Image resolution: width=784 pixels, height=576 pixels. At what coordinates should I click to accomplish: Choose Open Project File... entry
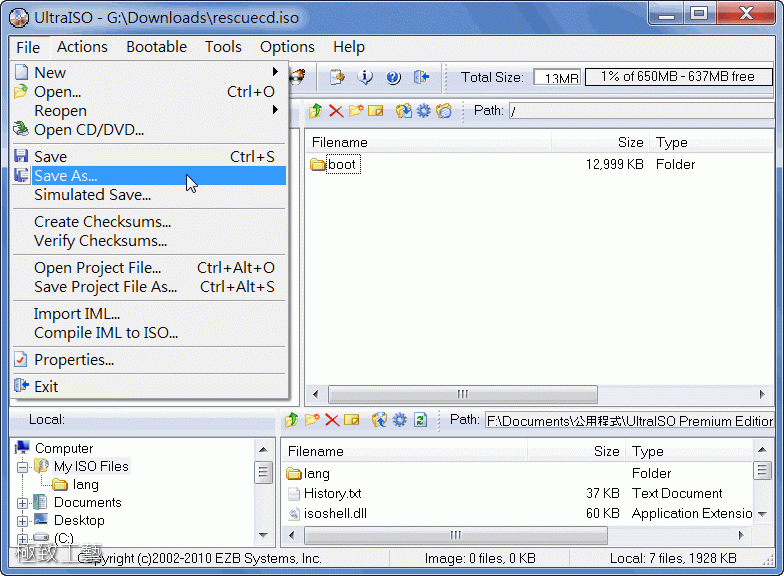click(149, 268)
